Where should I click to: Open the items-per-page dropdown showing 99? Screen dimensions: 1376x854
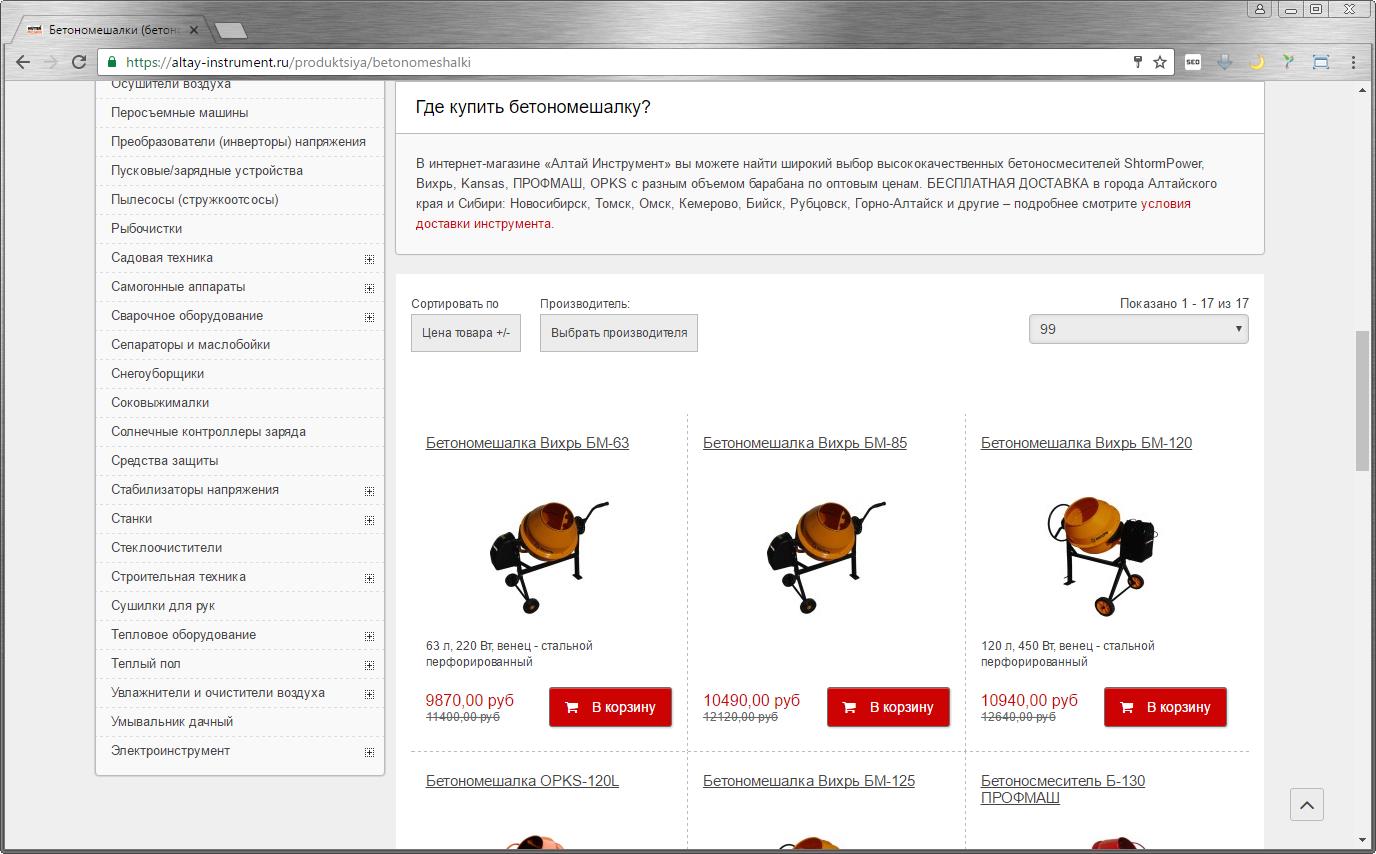pyautogui.click(x=1138, y=329)
